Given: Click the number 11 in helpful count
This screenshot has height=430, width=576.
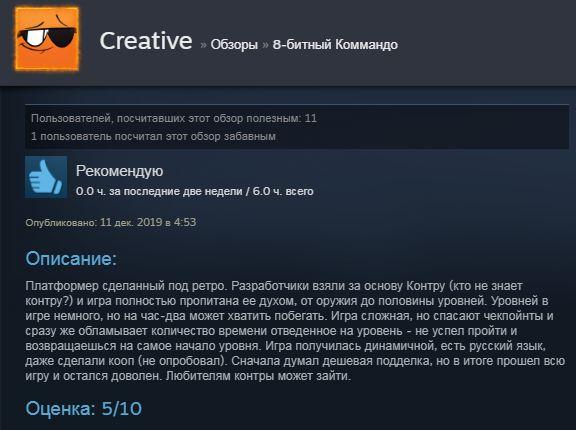Looking at the screenshot, I should pos(311,118).
